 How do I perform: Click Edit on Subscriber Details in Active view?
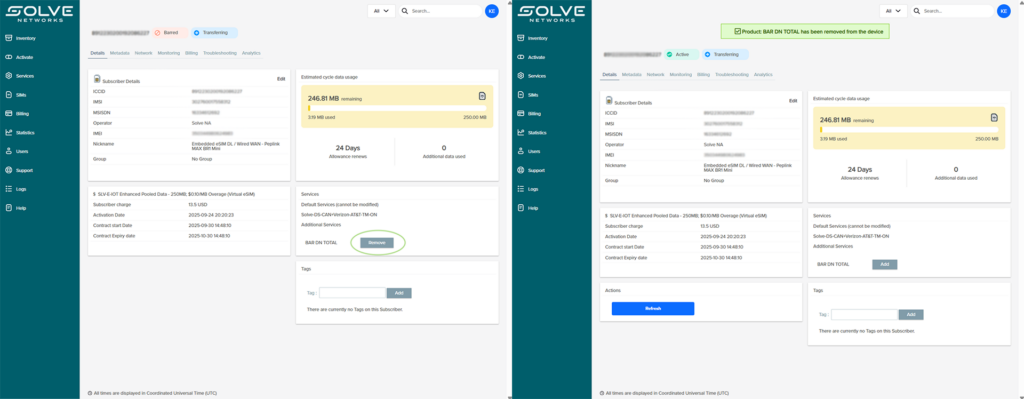pyautogui.click(x=793, y=101)
